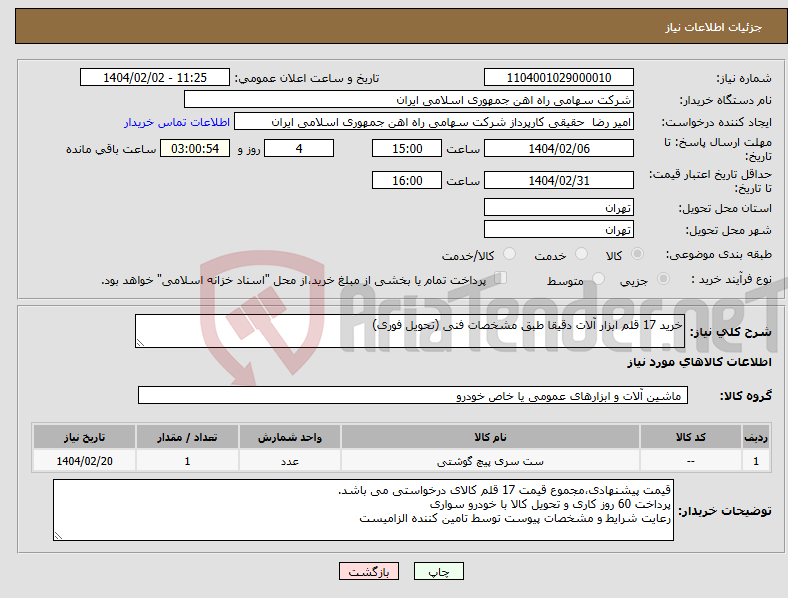This screenshot has height=598, width=788.
Task: Toggle treasury bonds payment checkbox
Action: click(x=500, y=278)
